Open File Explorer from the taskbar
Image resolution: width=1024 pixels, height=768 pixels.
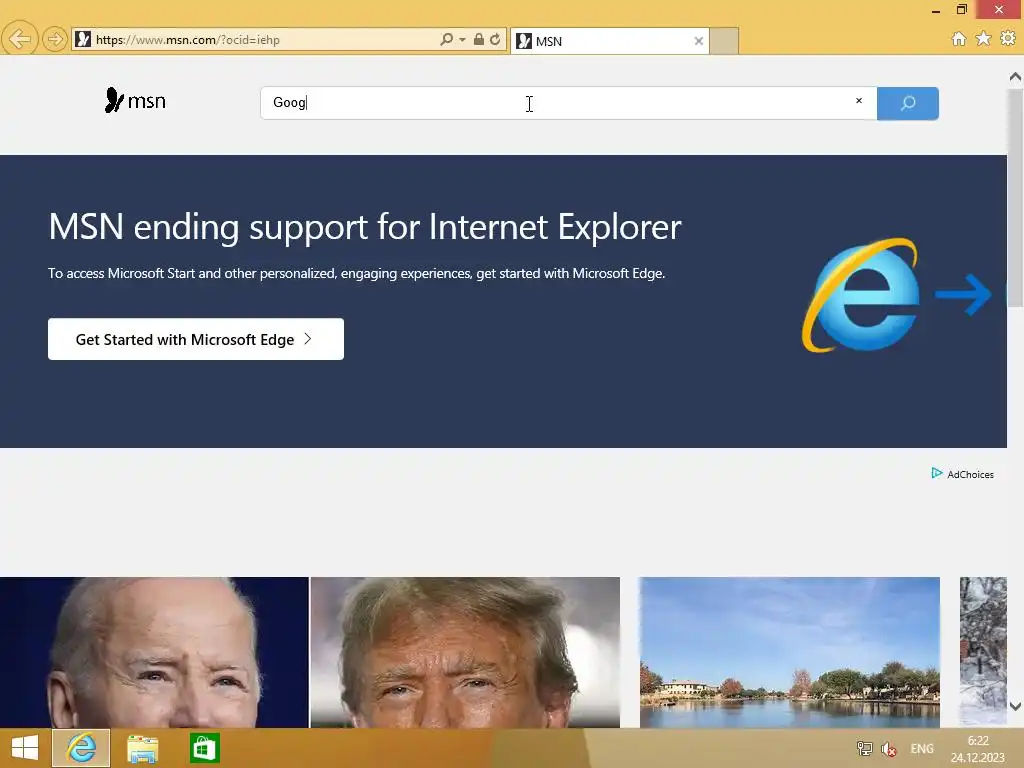coord(142,748)
